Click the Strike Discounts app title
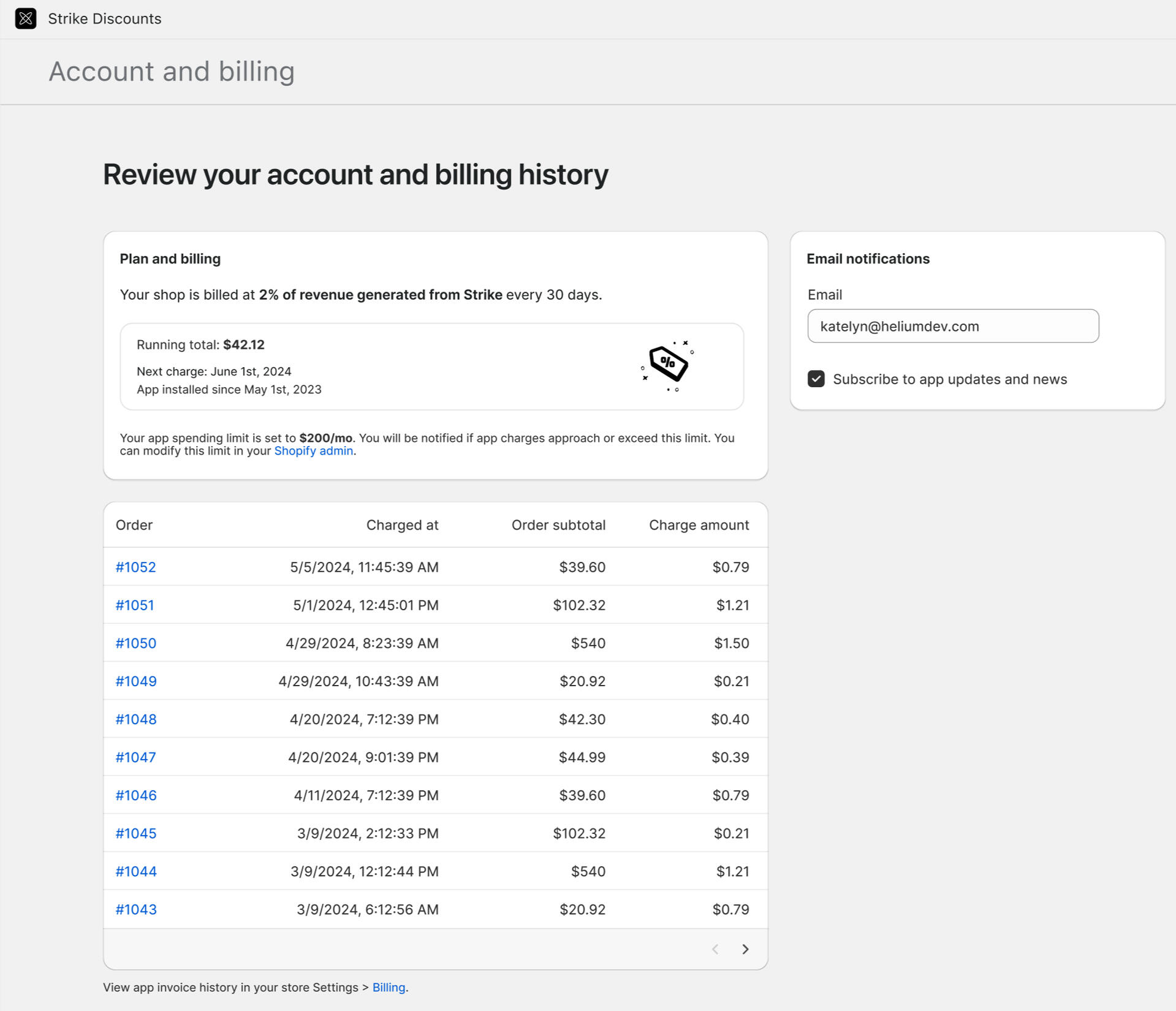The height and width of the screenshot is (1011, 1176). pos(105,18)
